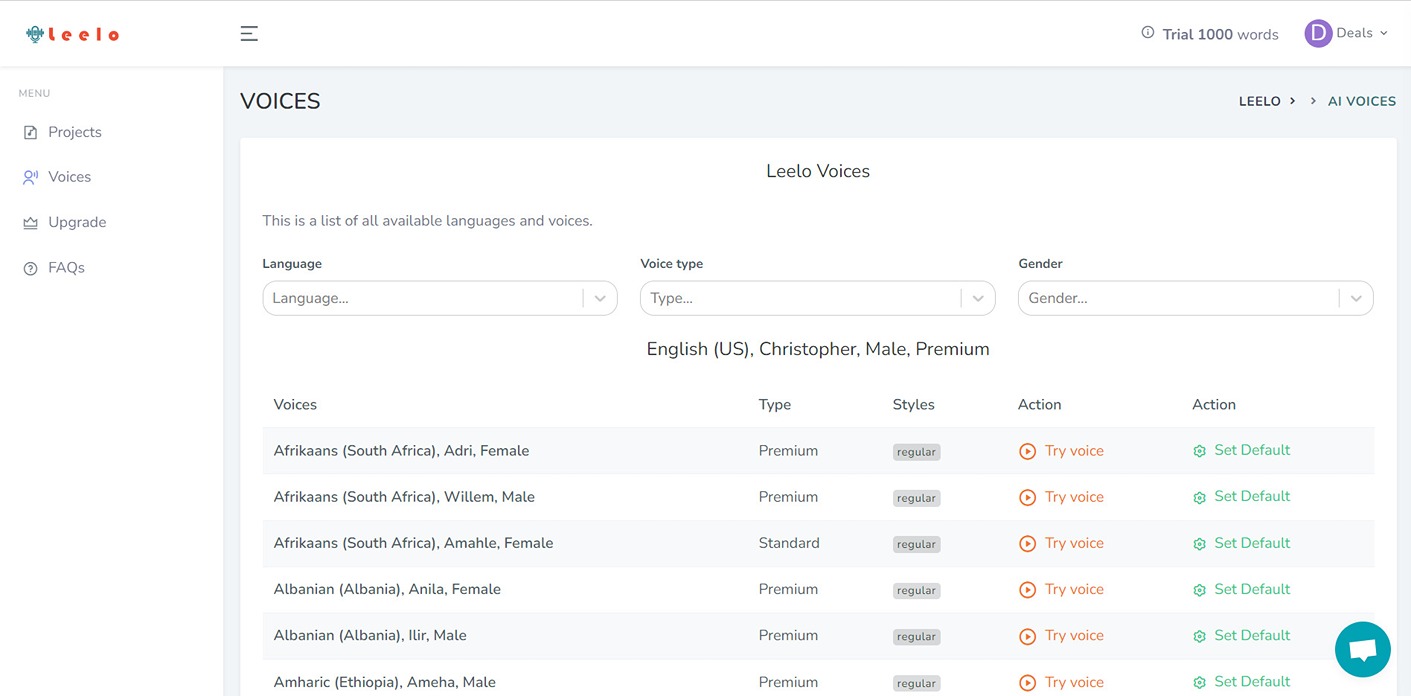Set Anila as default voice
Viewport: 1411px width, 696px height.
[x=1241, y=589]
